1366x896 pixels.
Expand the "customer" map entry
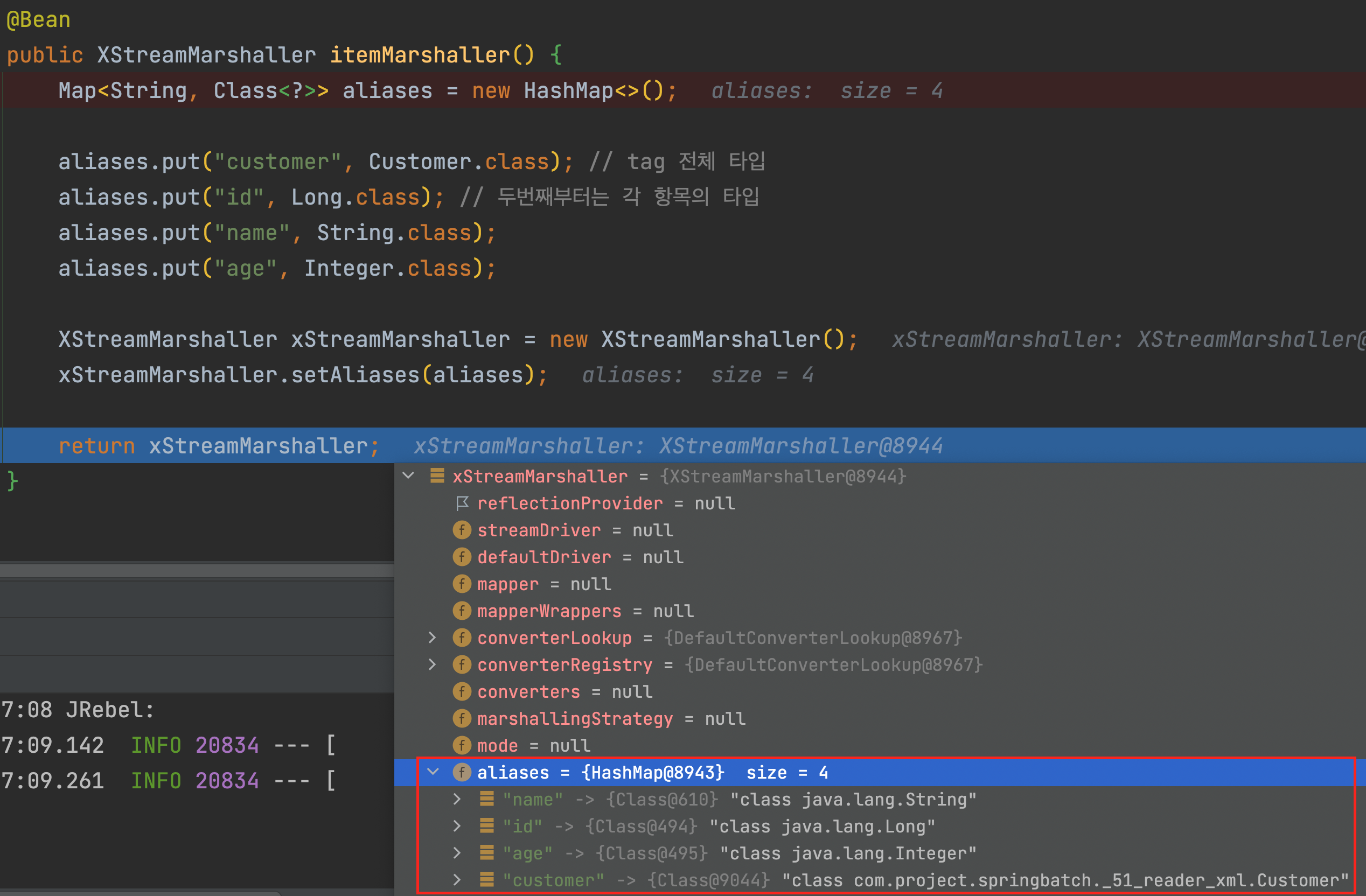pos(457,880)
